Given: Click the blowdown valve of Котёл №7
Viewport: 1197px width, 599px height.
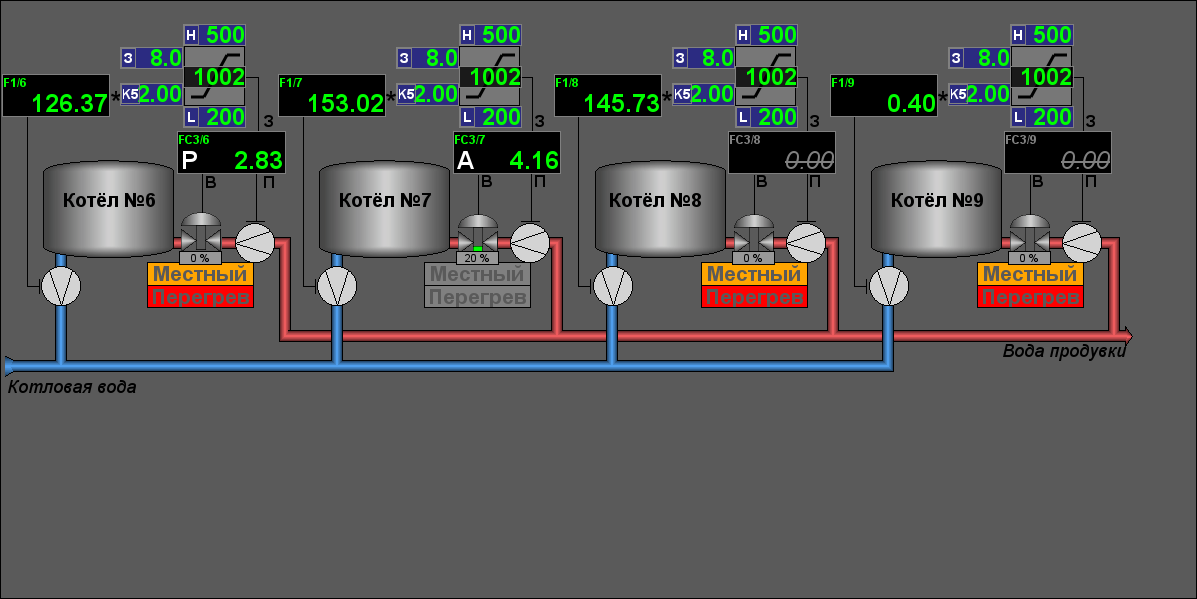Looking at the screenshot, I should click(x=477, y=236).
